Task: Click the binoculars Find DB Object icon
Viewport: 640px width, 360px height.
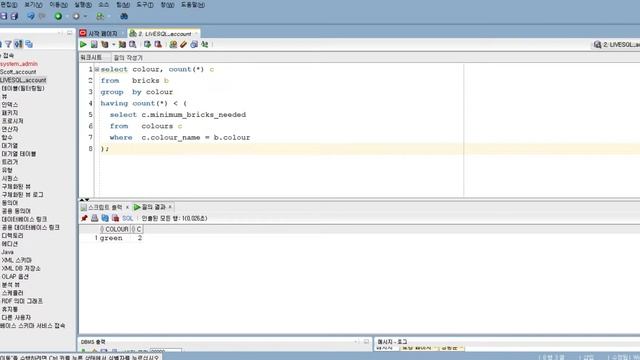Action: (x=124, y=16)
